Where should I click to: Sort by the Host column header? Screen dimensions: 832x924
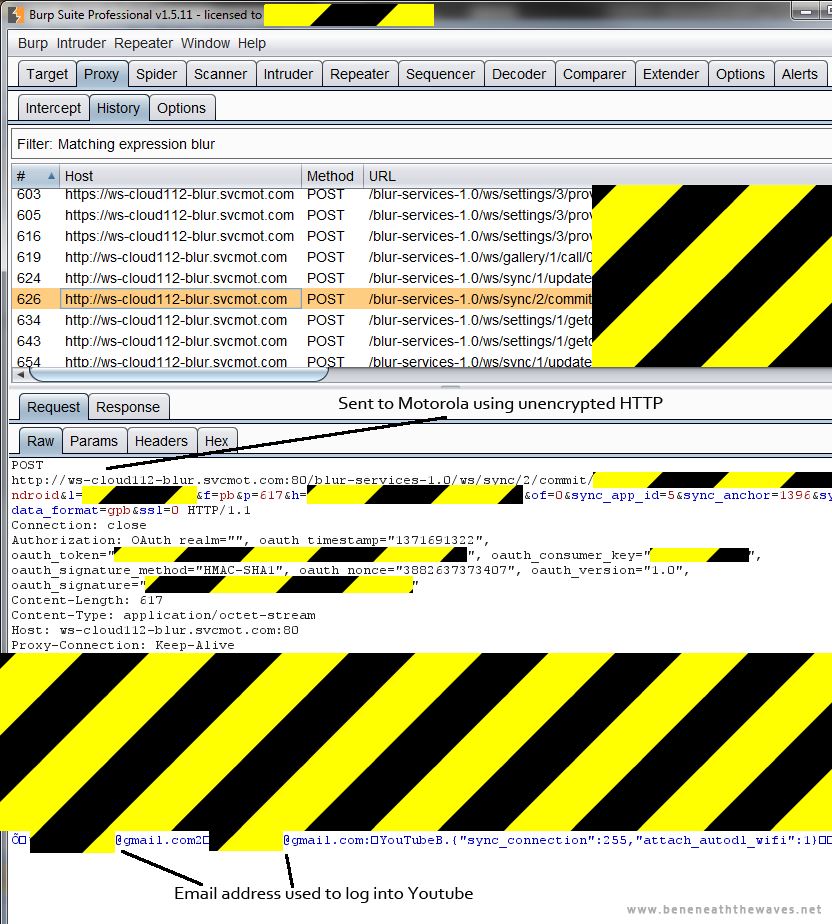point(180,176)
